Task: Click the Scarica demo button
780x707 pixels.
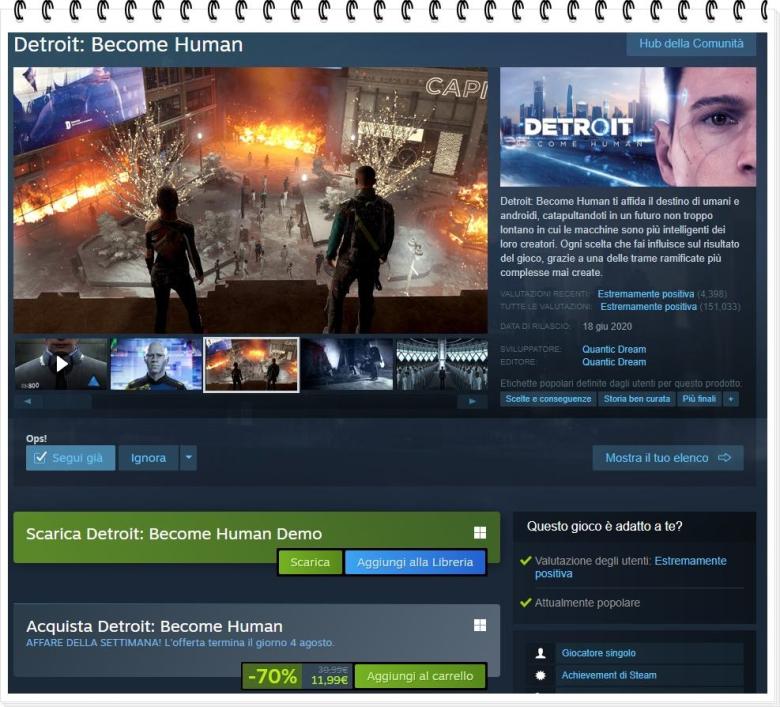Action: point(310,562)
